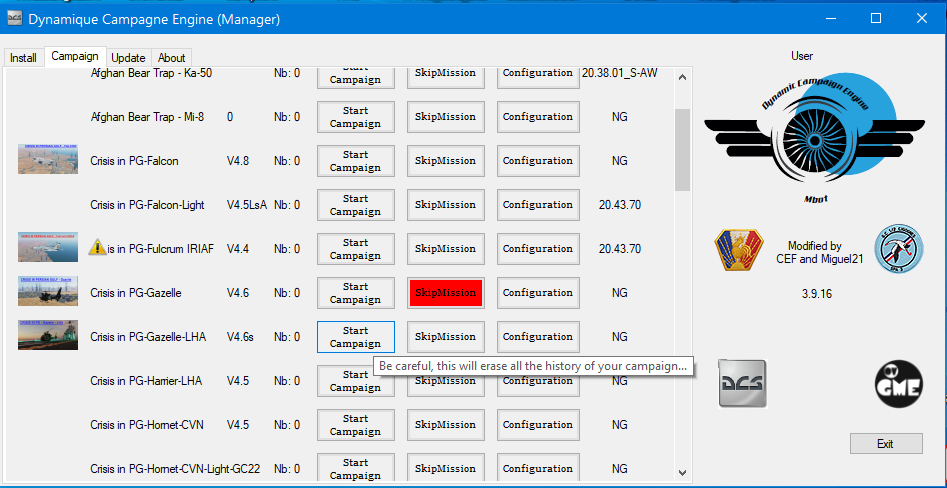Screen dimensions: 947x488
Task: Select PG-Fulcrum IRIAF campaign thumbnail
Action: 48,247
